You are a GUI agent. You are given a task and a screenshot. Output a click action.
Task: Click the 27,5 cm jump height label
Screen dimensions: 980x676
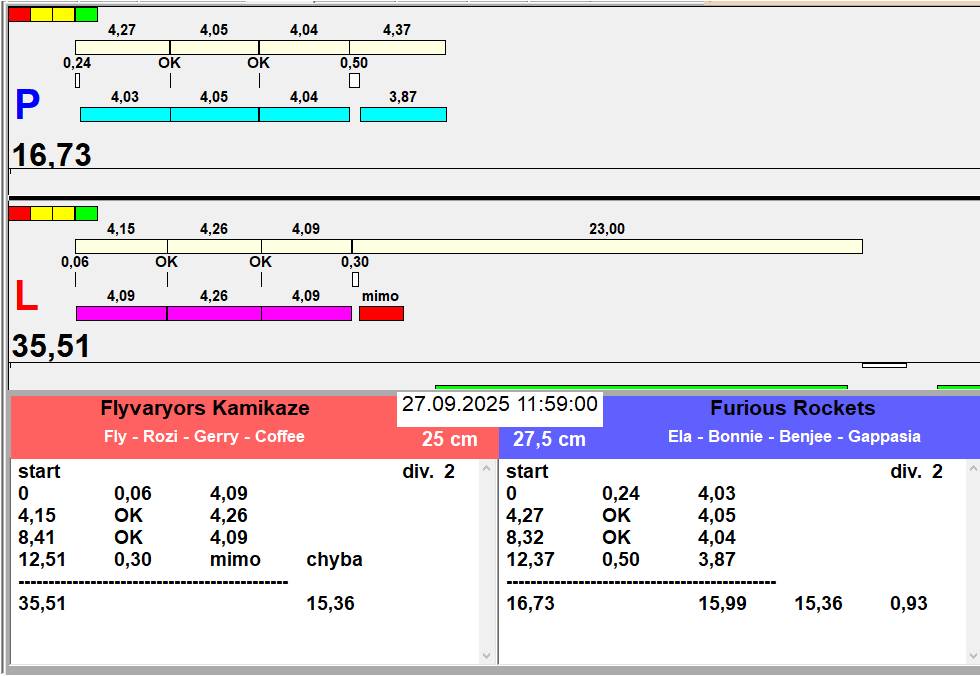point(549,439)
